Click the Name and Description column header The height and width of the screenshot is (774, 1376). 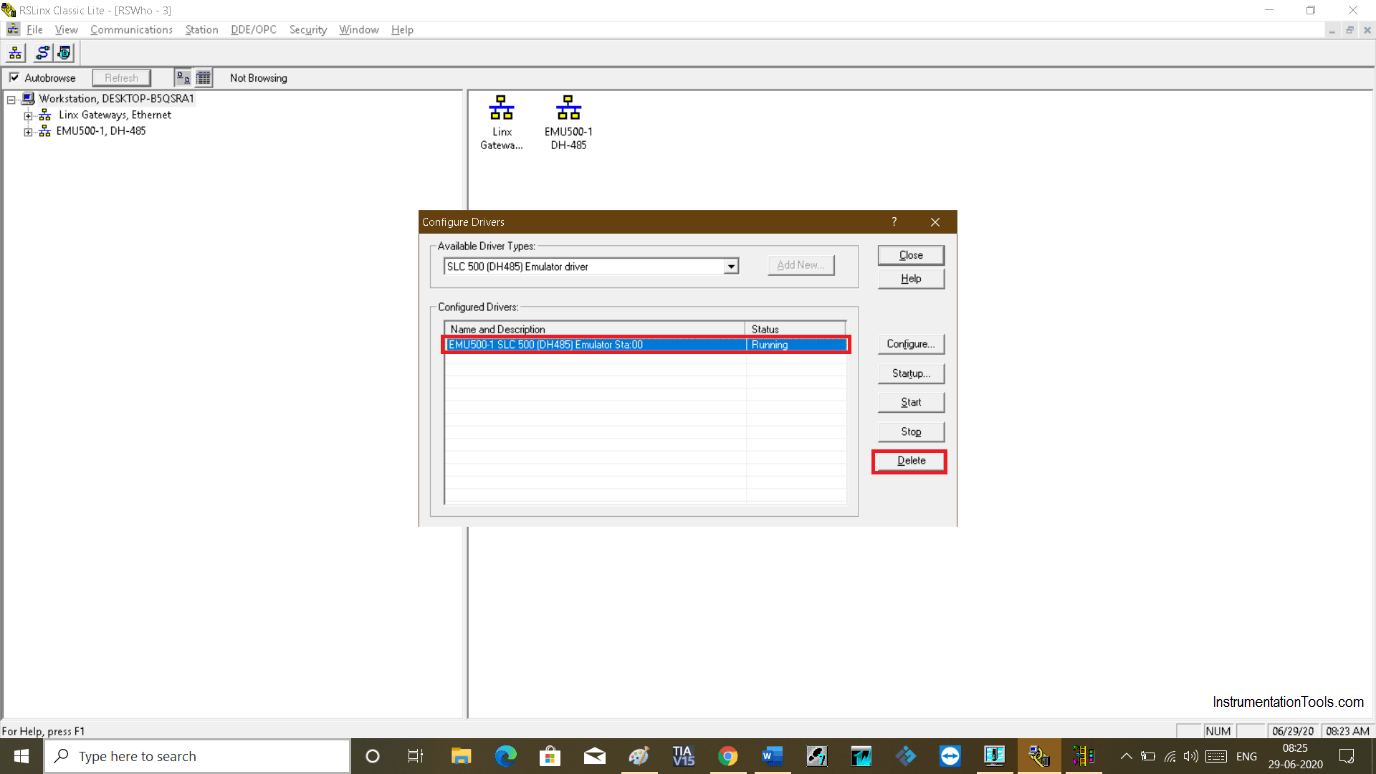point(595,329)
